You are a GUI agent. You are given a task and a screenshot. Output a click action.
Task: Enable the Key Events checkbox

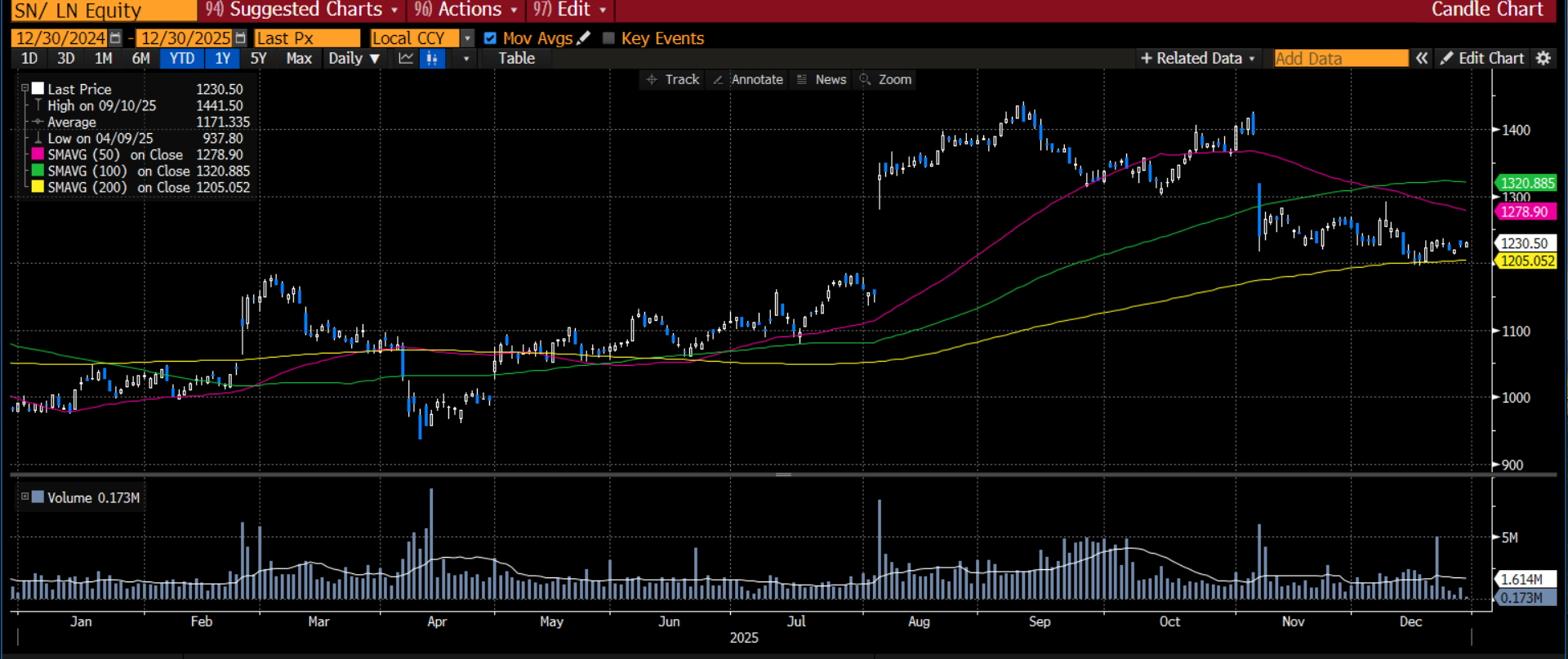(x=608, y=38)
